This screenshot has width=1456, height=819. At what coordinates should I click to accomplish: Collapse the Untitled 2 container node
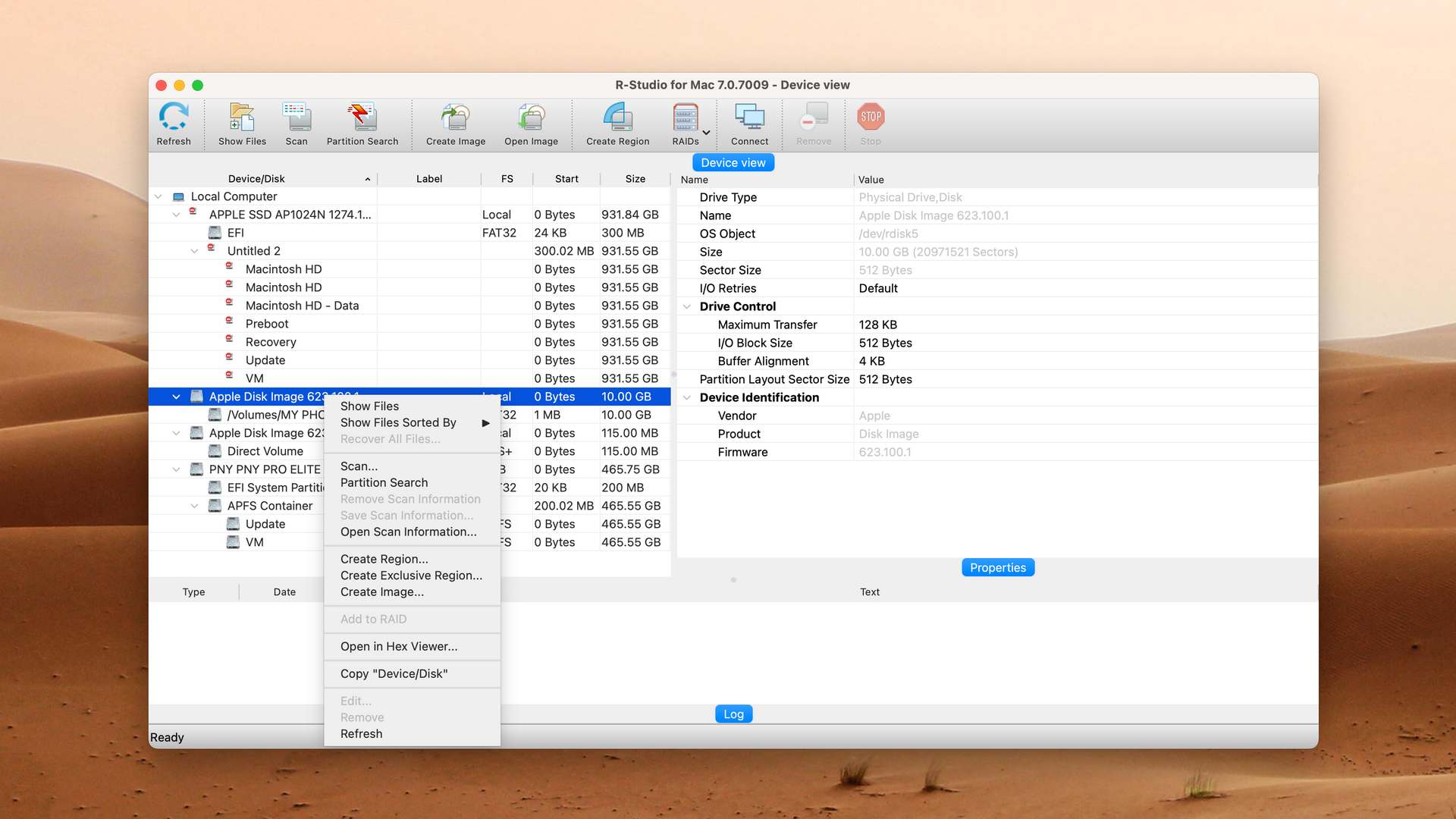point(194,251)
